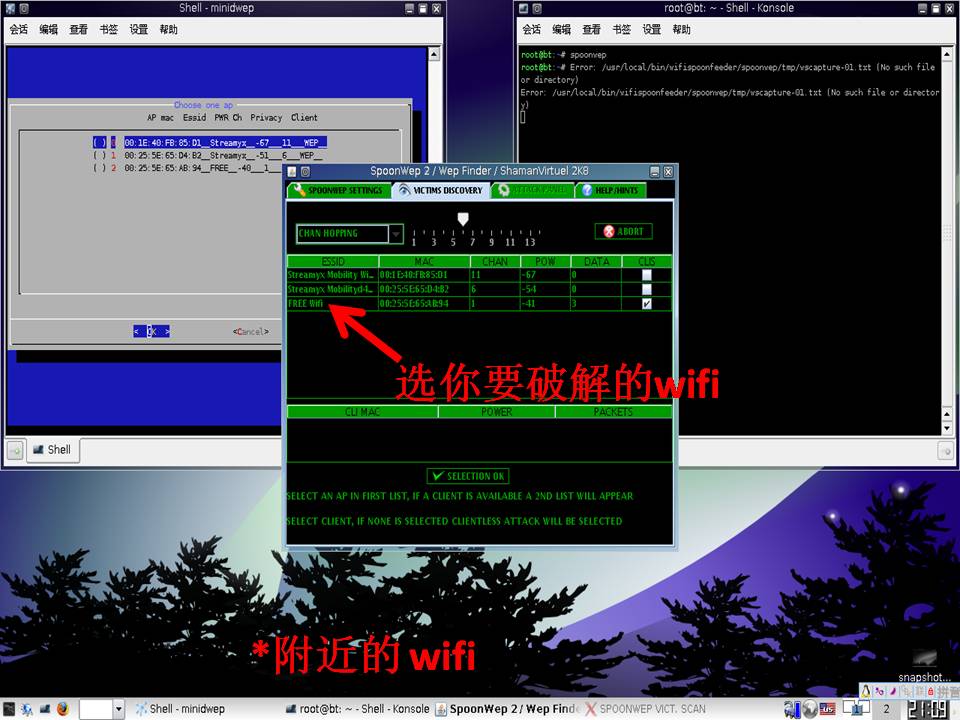
Task: Click the taskbar run-command input field
Action: (97, 710)
